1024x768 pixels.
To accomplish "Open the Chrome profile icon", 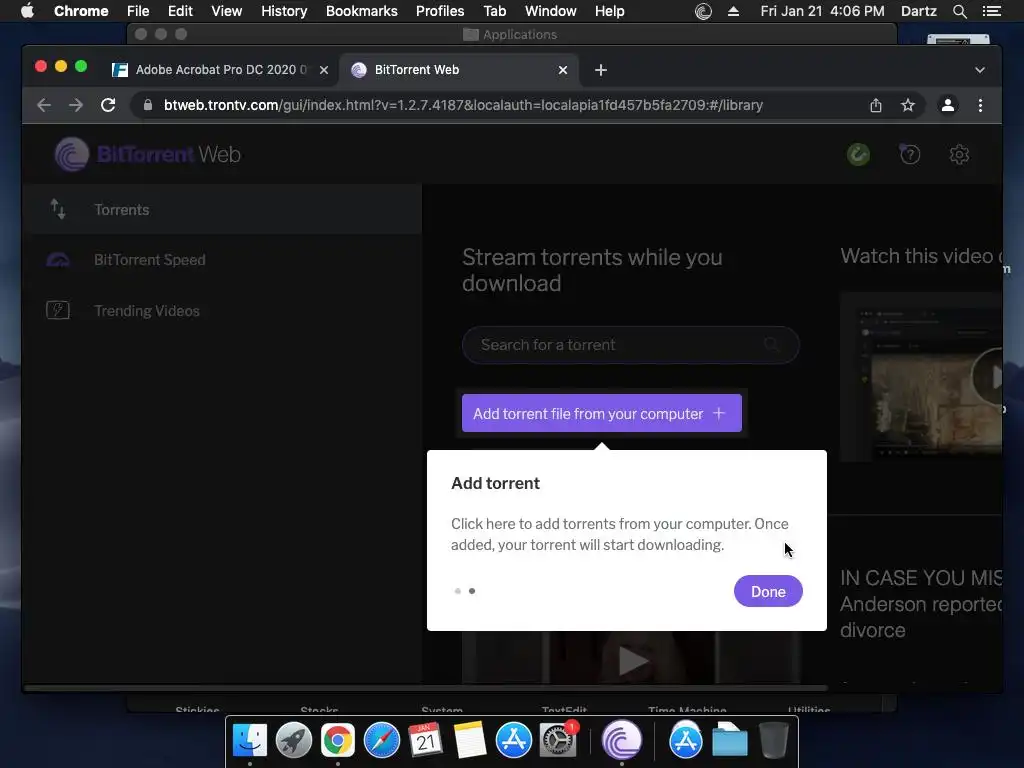I will [948, 105].
